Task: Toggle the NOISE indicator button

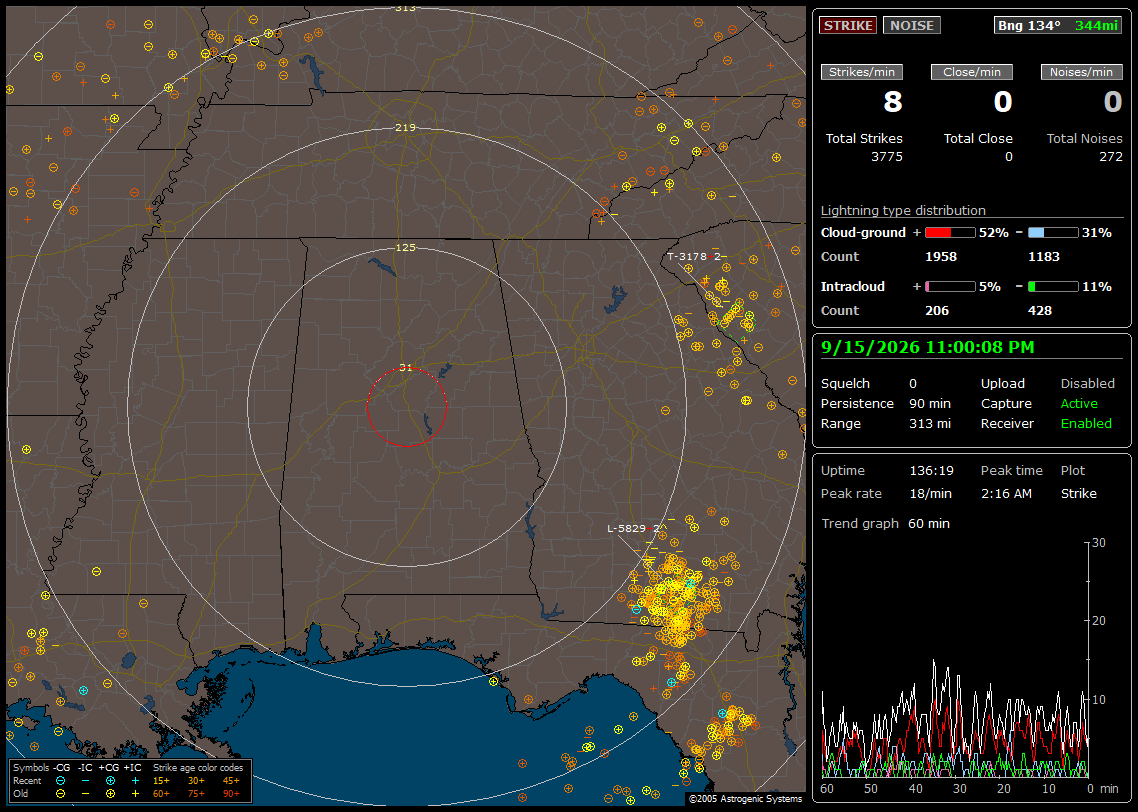Action: 912,25
